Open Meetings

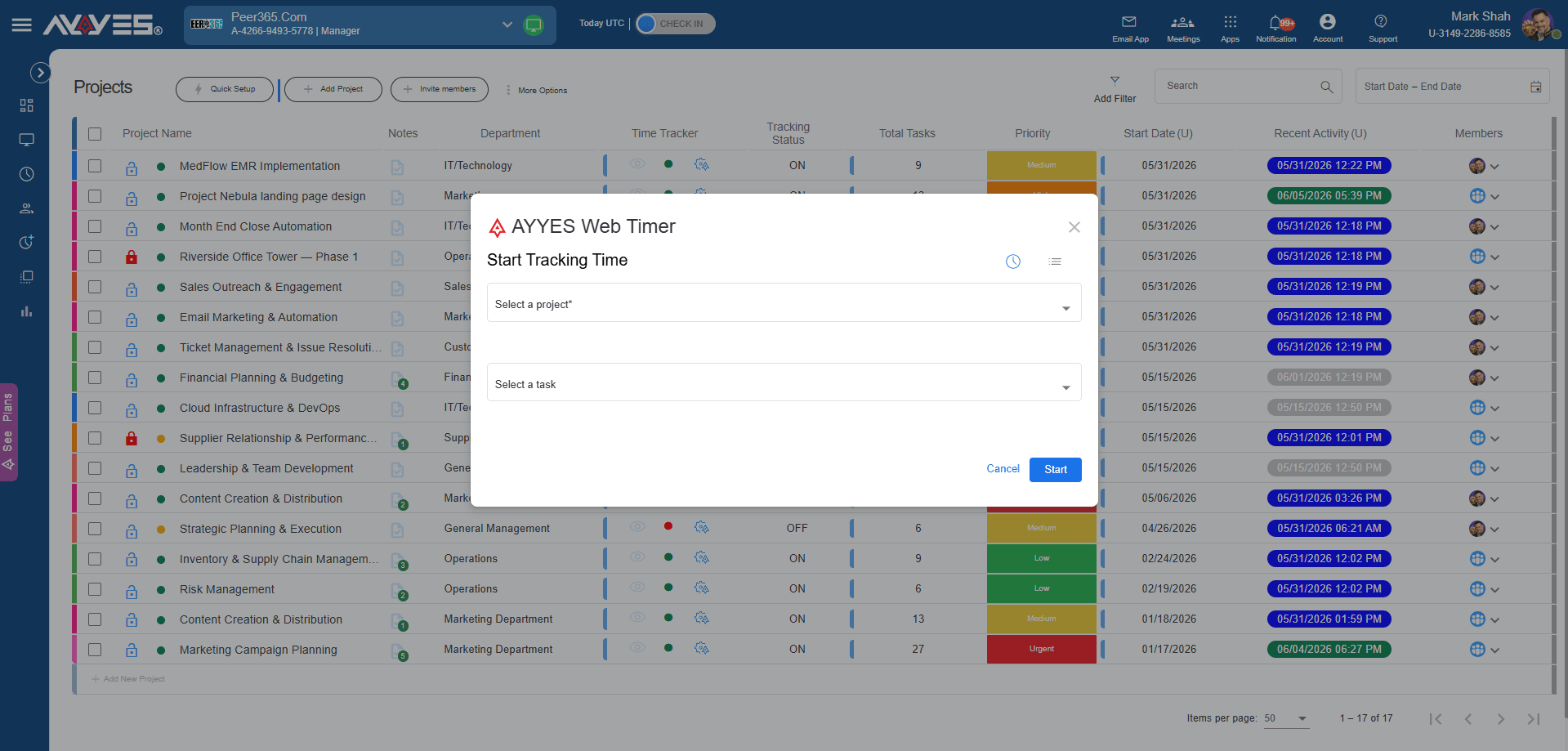(1183, 28)
